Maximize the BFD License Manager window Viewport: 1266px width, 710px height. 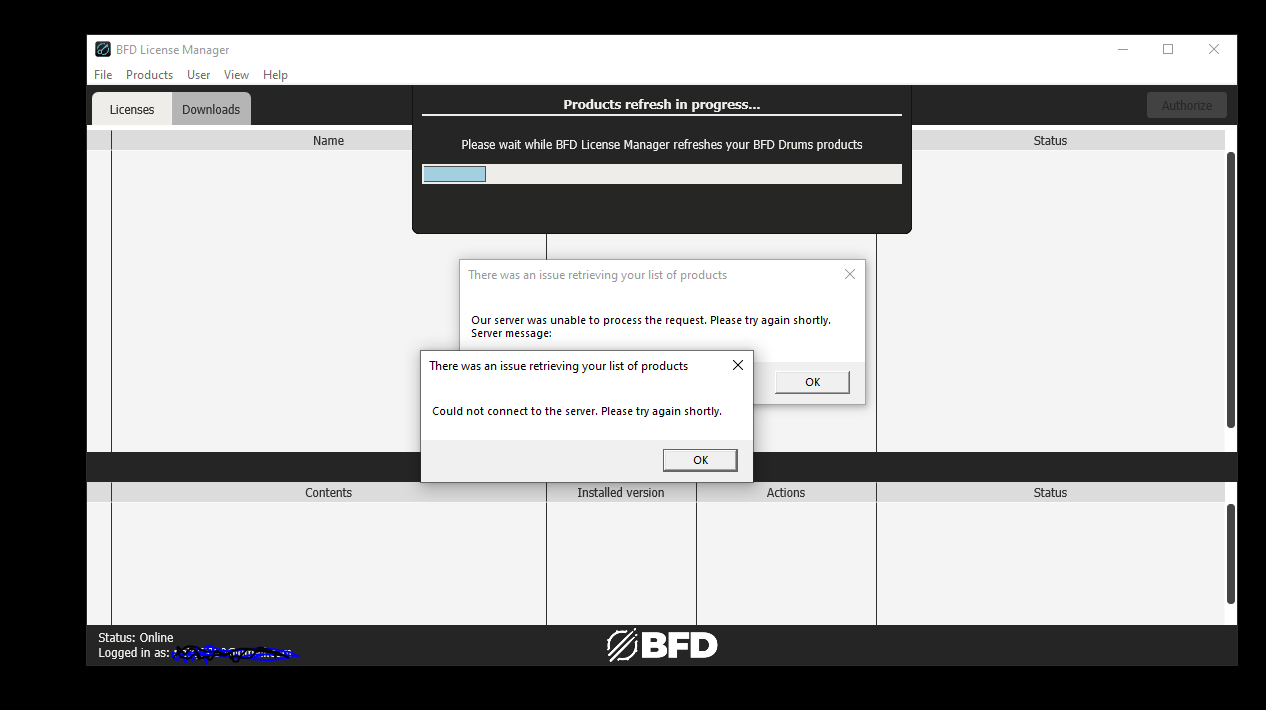pyautogui.click(x=1168, y=49)
